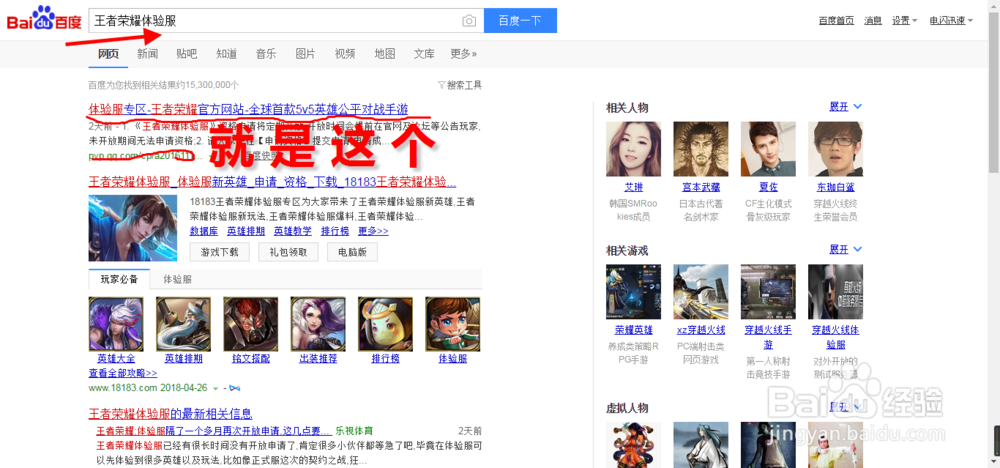Open the 设置 dropdown
Viewport: 1000px width, 468px height.
[x=904, y=20]
